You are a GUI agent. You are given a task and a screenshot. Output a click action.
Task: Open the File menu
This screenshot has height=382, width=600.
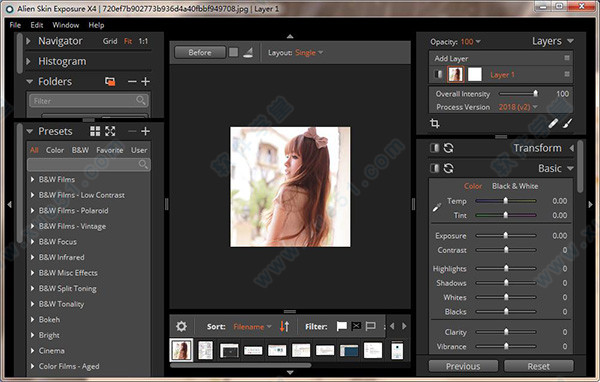coord(15,25)
